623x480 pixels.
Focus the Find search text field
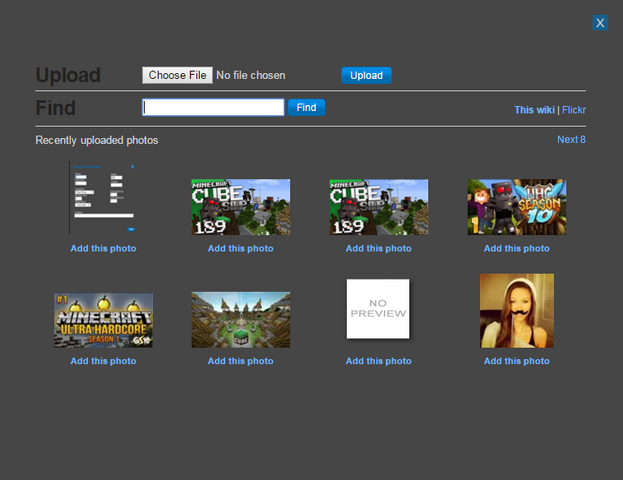point(213,107)
